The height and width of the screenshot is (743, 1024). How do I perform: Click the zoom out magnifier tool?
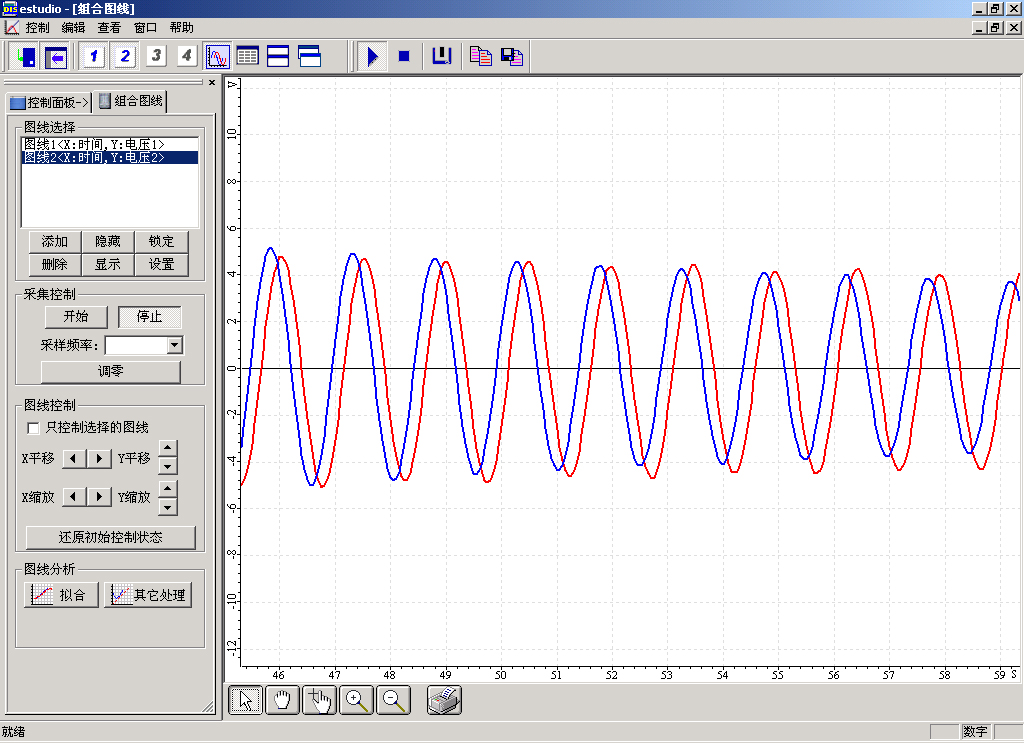[x=394, y=701]
